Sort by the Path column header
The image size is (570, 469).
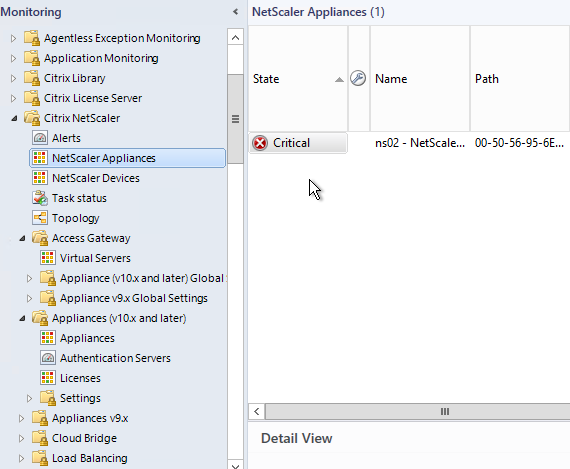[520, 79]
